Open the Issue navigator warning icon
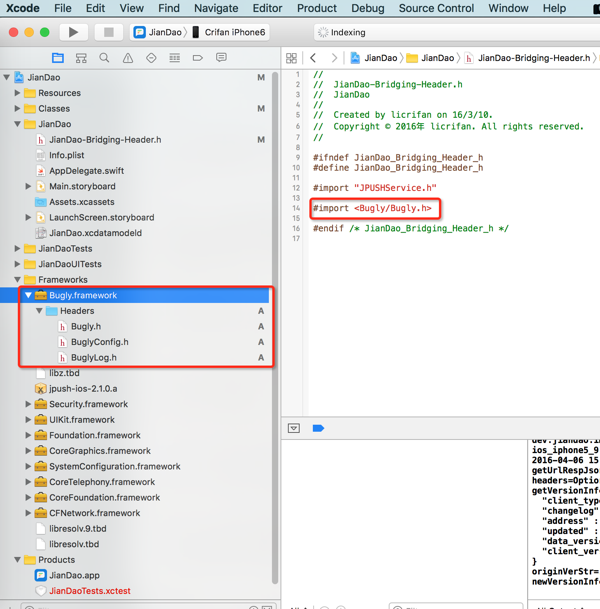This screenshot has height=609, width=600. click(128, 58)
